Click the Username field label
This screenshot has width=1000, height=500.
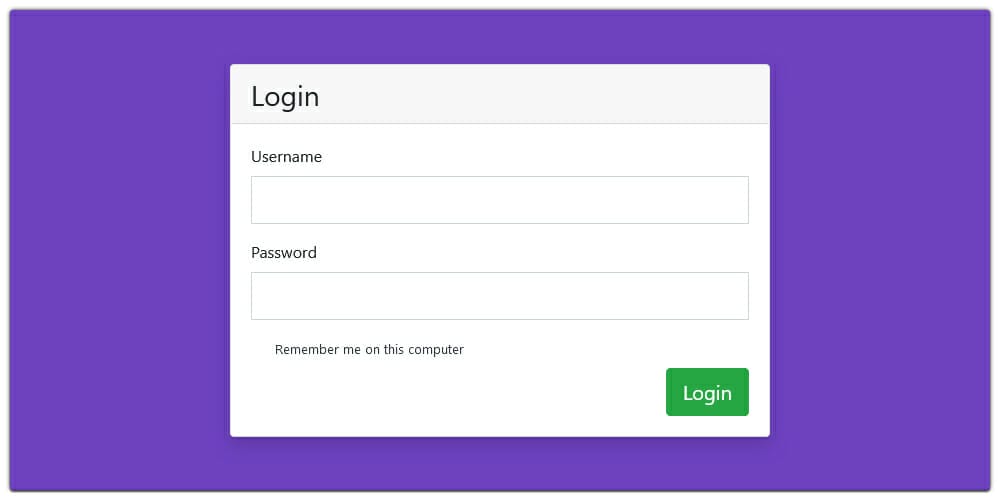(x=286, y=157)
